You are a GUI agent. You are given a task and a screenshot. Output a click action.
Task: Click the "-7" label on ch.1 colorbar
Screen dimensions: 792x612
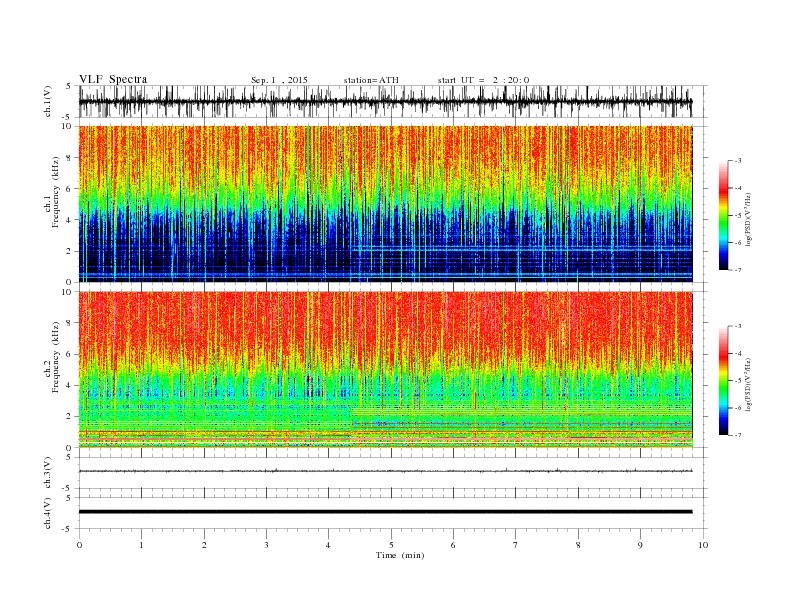coord(737,270)
